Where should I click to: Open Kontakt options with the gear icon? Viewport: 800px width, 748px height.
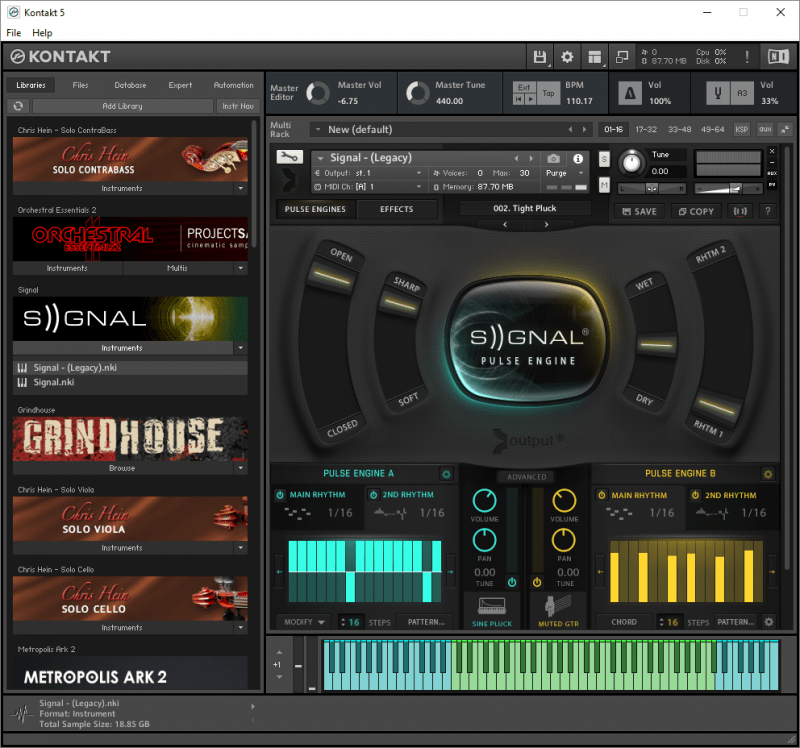[x=566, y=57]
